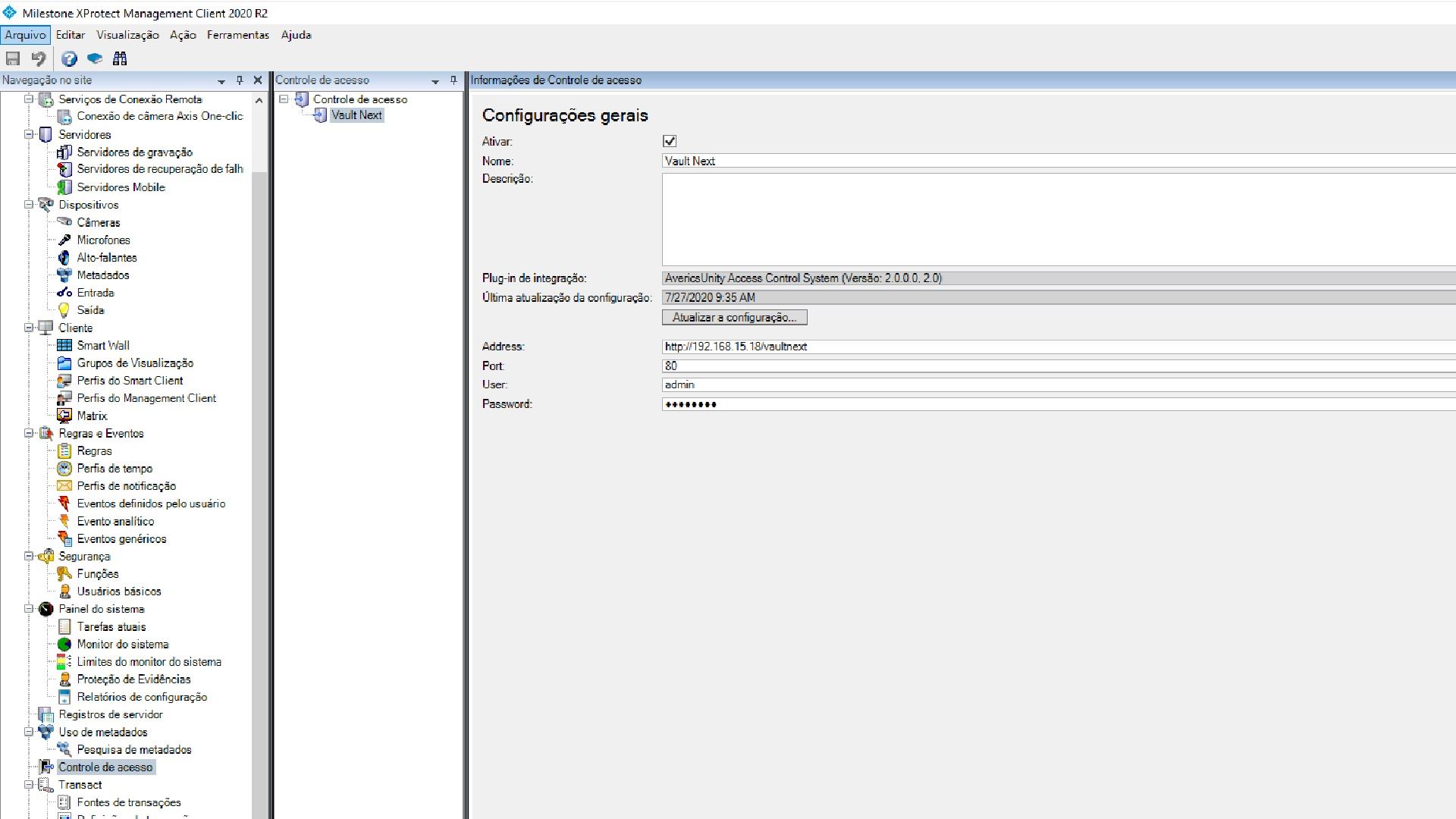The image size is (1456, 819).
Task: Click the Proteção de Evidências icon
Action: 64,679
